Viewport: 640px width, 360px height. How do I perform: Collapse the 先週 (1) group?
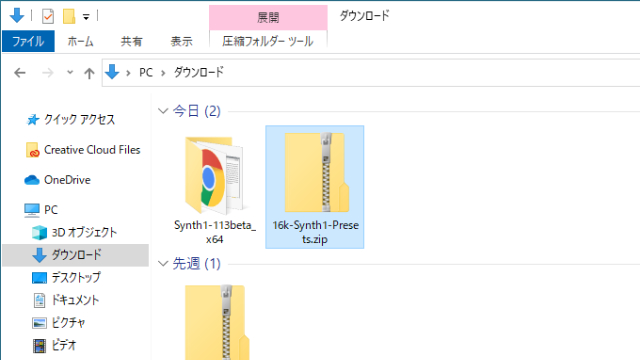[163, 264]
